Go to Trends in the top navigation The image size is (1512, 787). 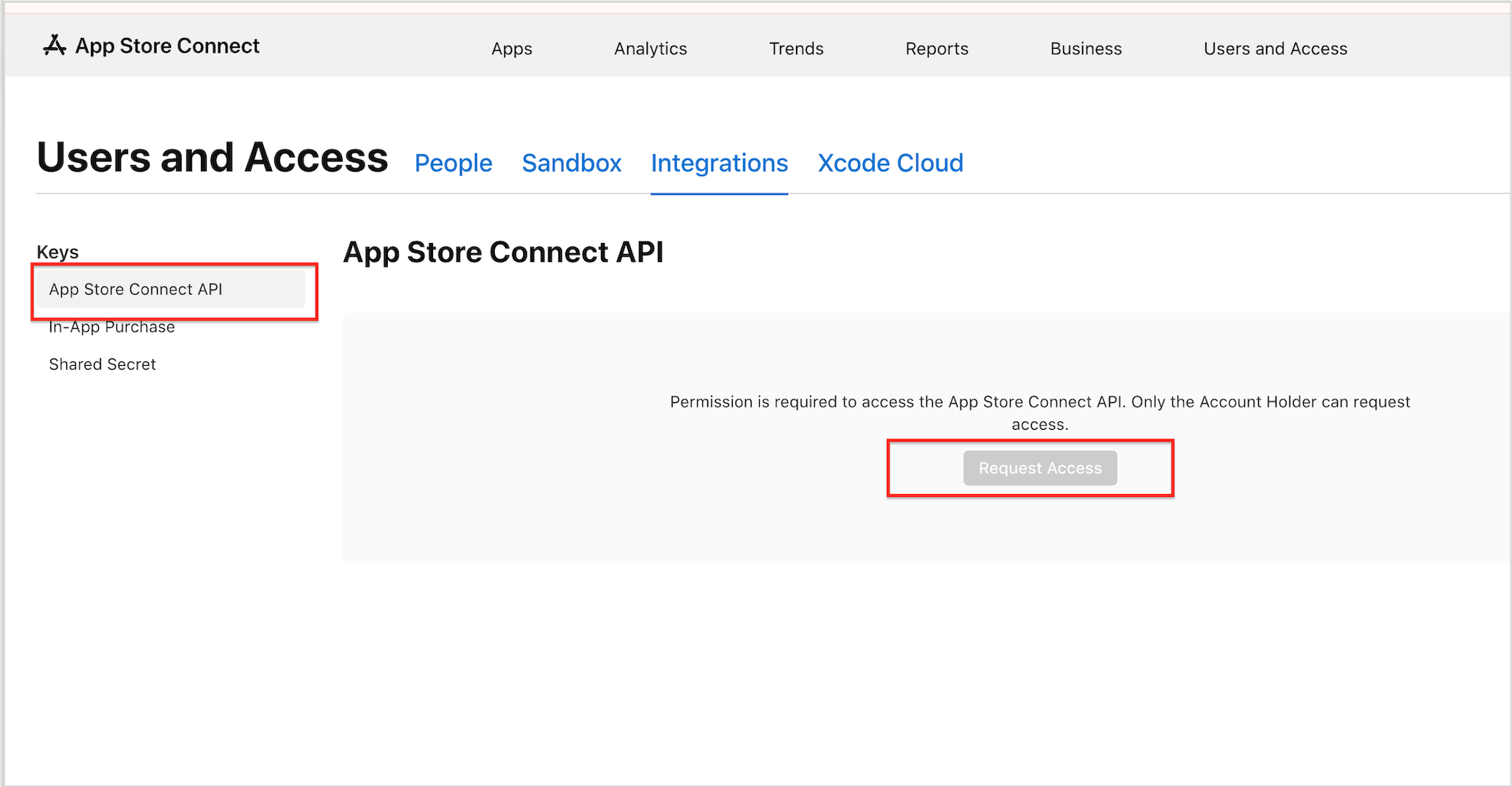pyautogui.click(x=796, y=48)
